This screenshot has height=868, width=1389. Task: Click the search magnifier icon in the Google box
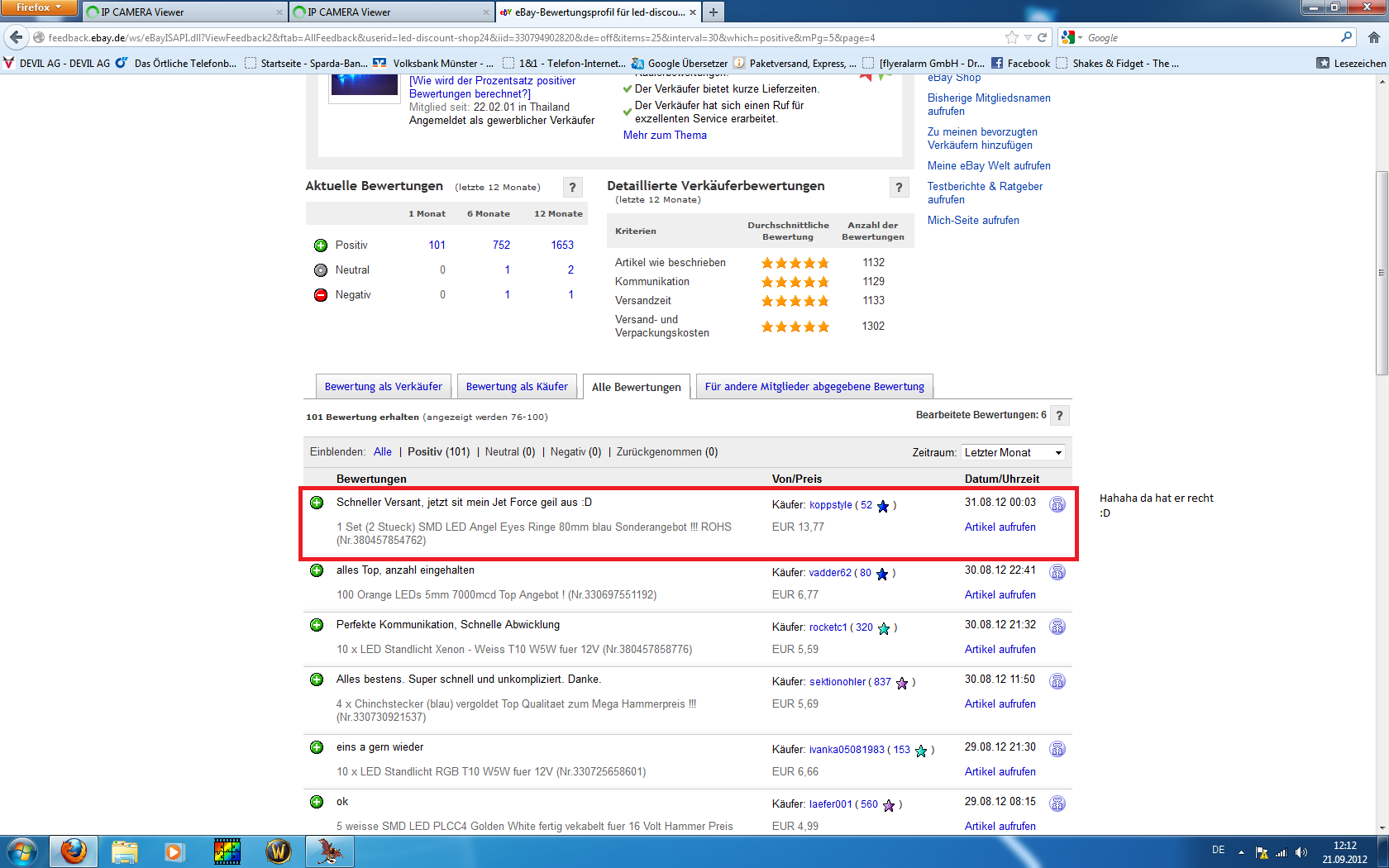click(1347, 37)
